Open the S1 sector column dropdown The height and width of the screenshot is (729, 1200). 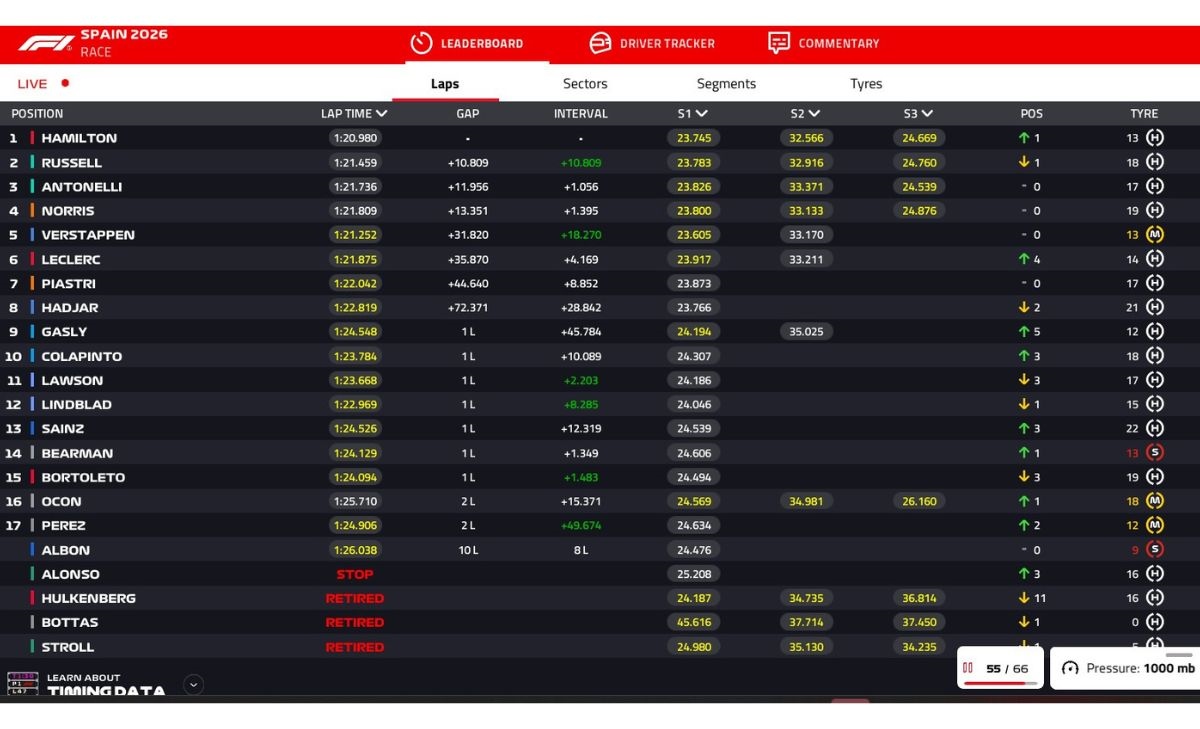pyautogui.click(x=701, y=114)
